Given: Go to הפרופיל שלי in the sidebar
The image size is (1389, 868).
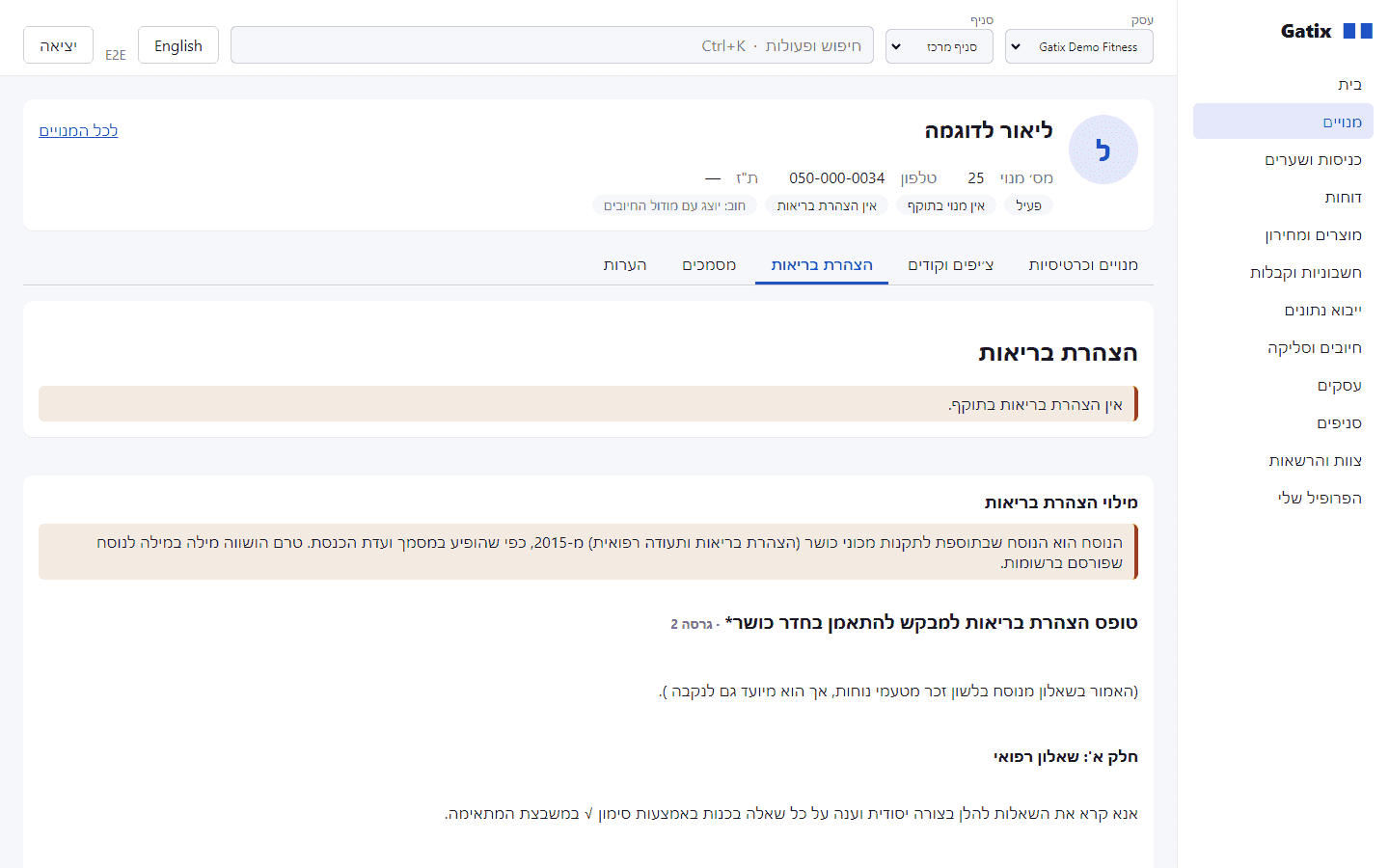Looking at the screenshot, I should coord(1283,499).
